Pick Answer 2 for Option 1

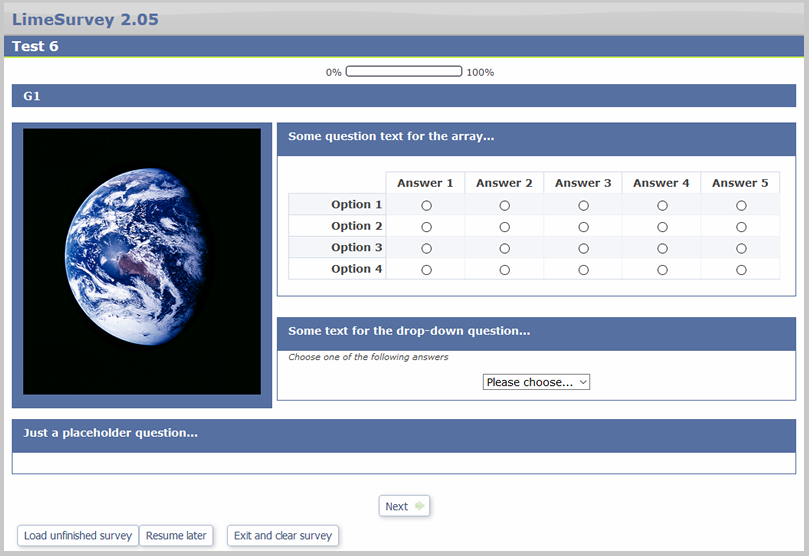pos(505,205)
